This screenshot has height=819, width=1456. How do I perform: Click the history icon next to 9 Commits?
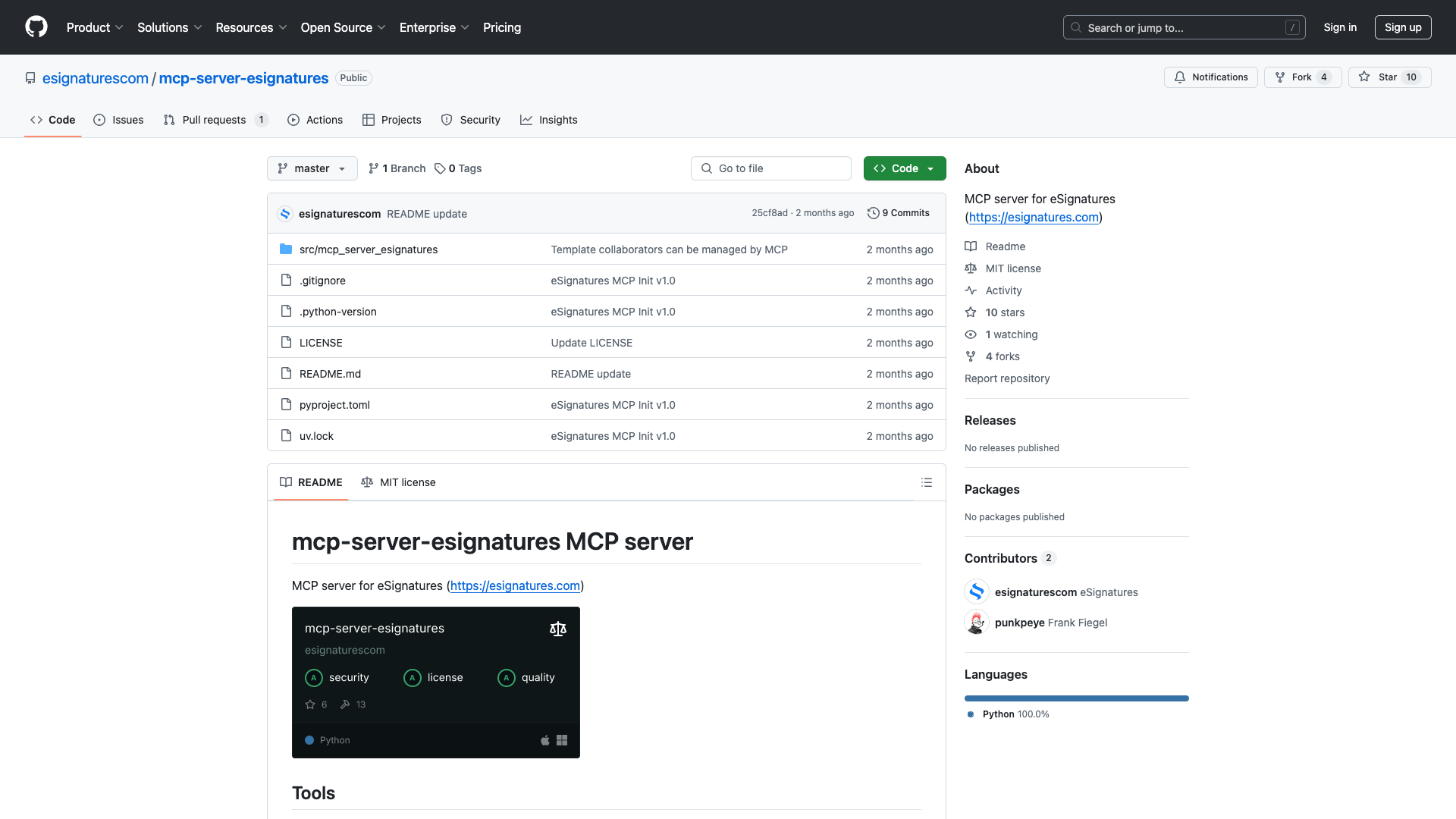872,213
